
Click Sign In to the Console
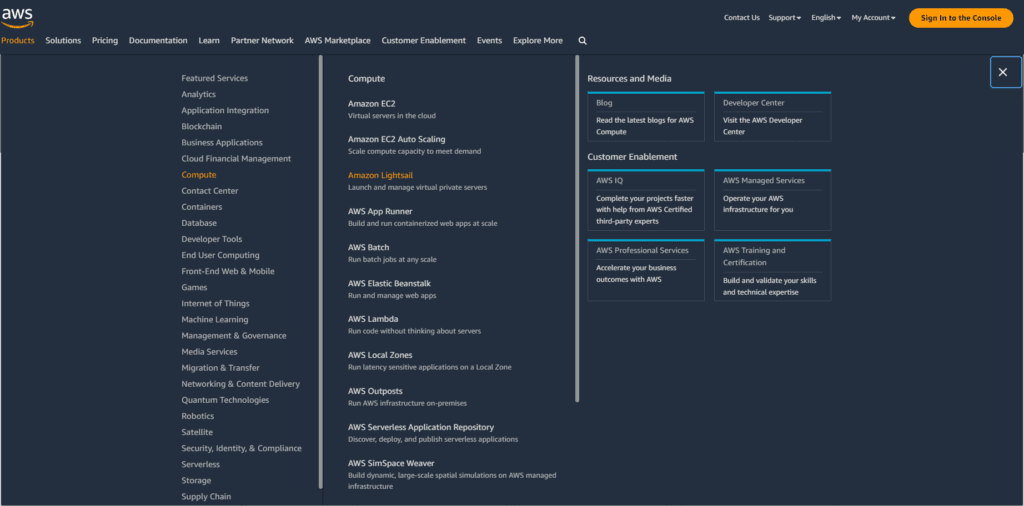[x=961, y=18]
